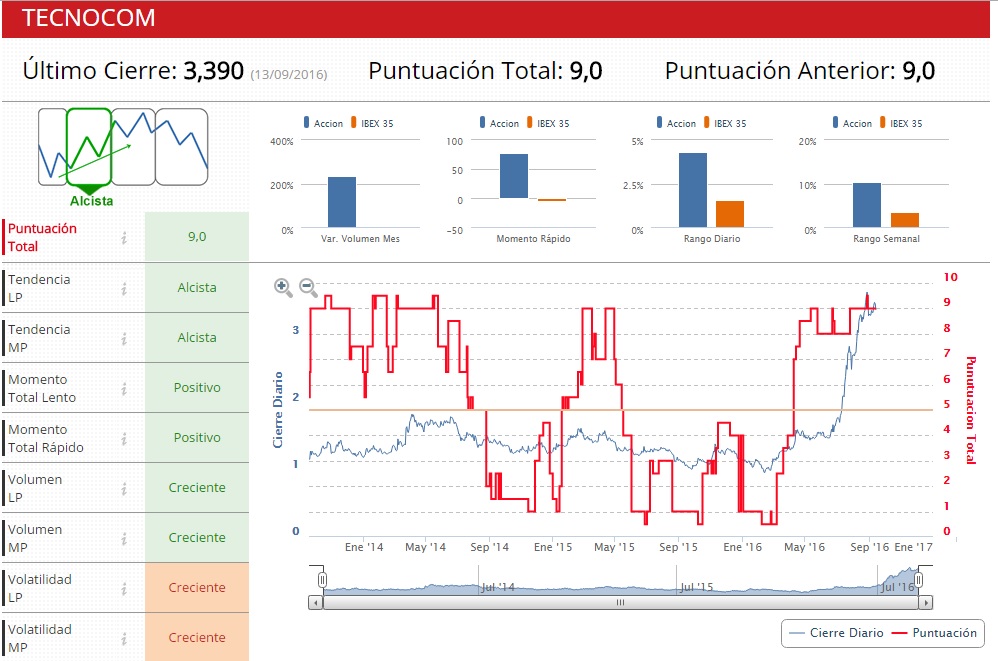998x661 pixels.
Task: Click the blue Accion bar in Rango Semanal
Action: pos(867,205)
